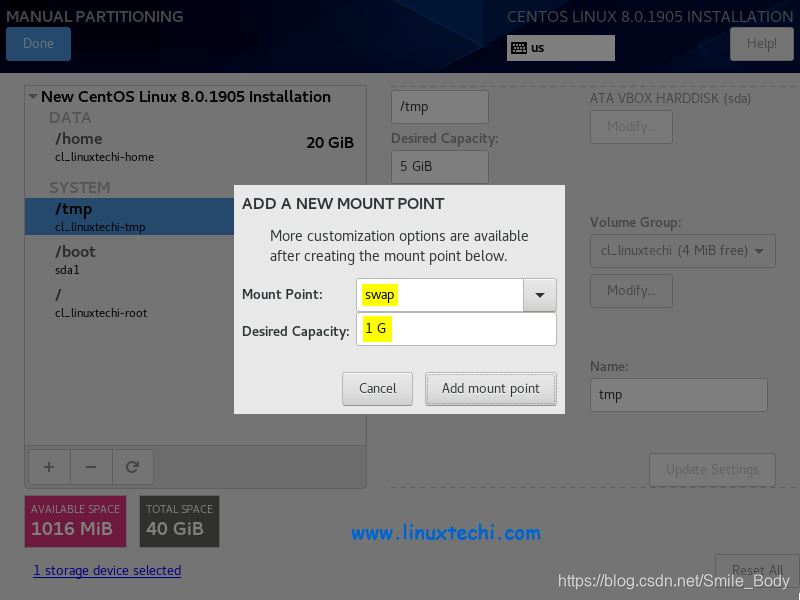This screenshot has height=600, width=800.
Task: Click Modify button below Volume Group
Action: (631, 291)
